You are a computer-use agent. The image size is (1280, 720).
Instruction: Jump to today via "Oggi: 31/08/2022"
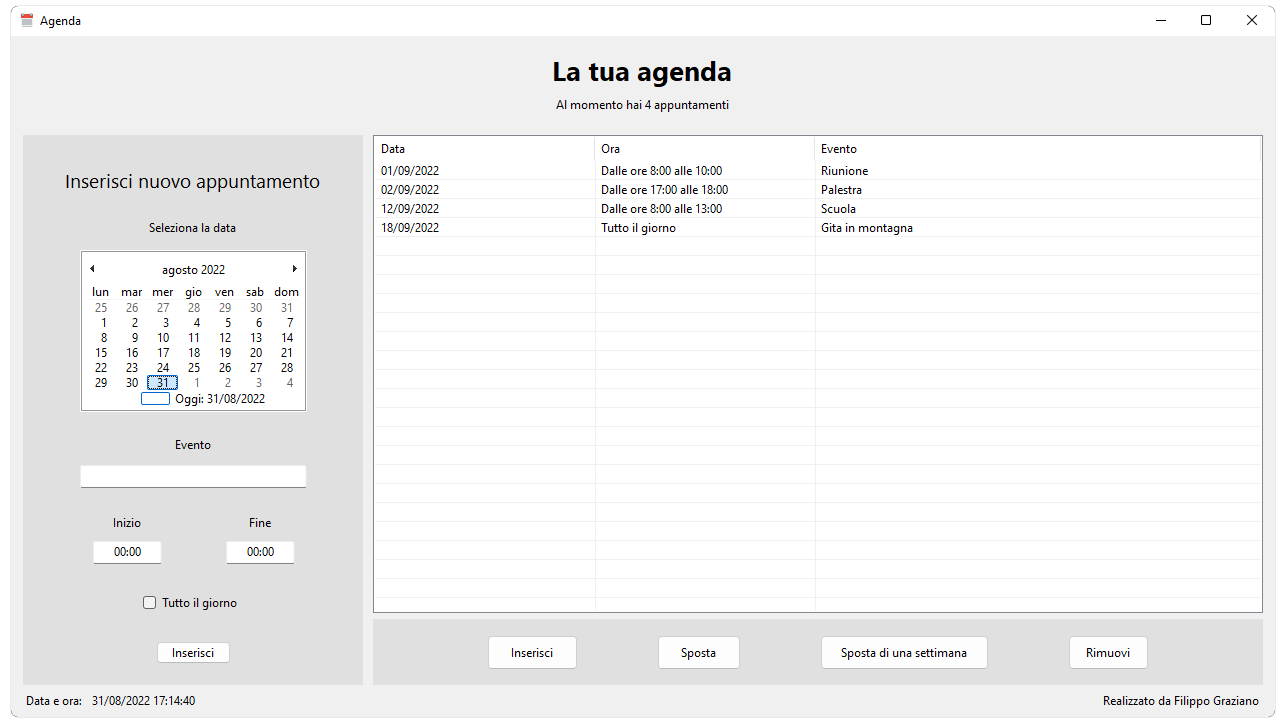[x=222, y=398]
